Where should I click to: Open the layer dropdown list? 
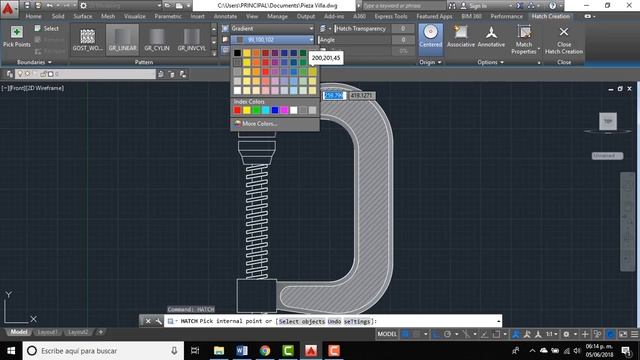coord(86,74)
